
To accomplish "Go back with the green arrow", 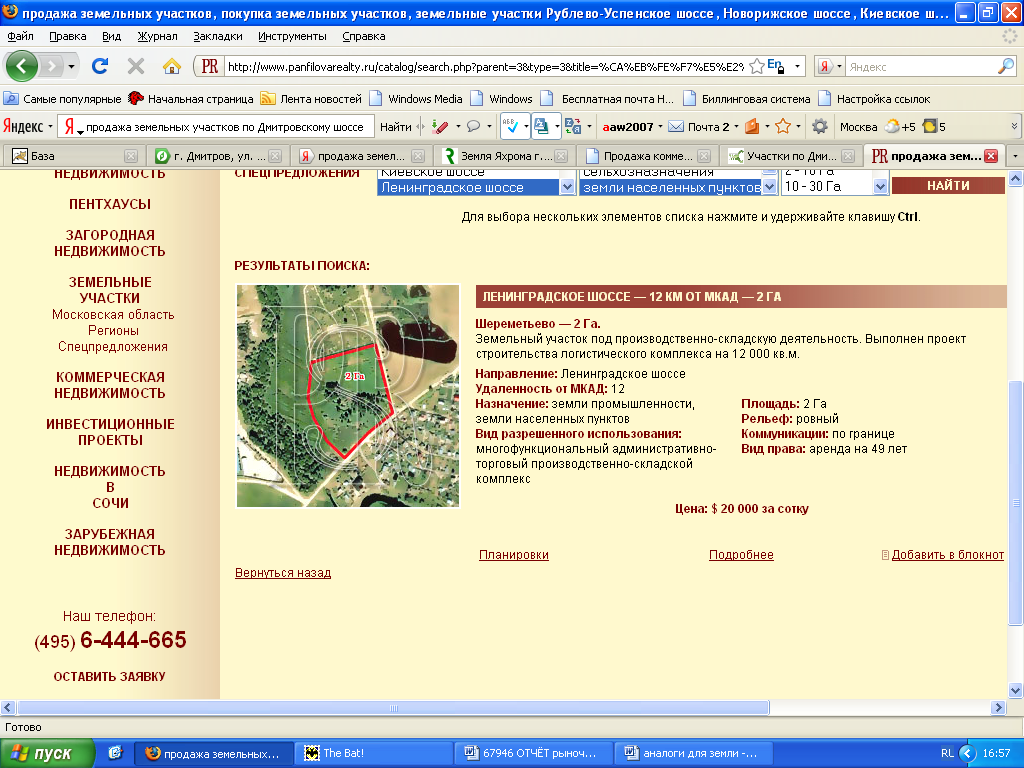I will [22, 66].
